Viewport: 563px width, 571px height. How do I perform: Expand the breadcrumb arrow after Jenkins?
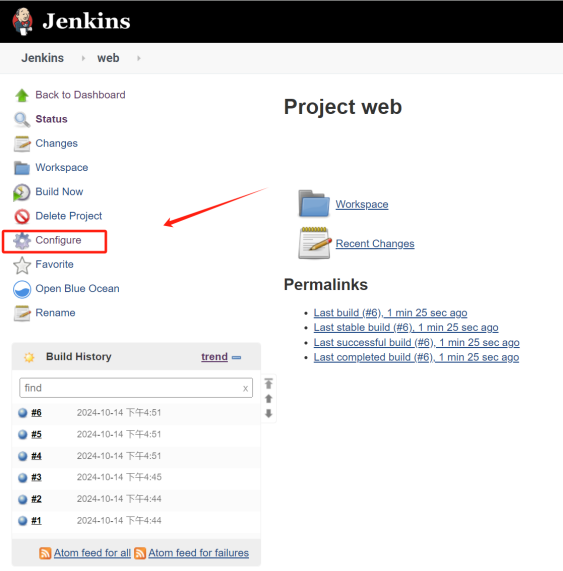point(83,58)
